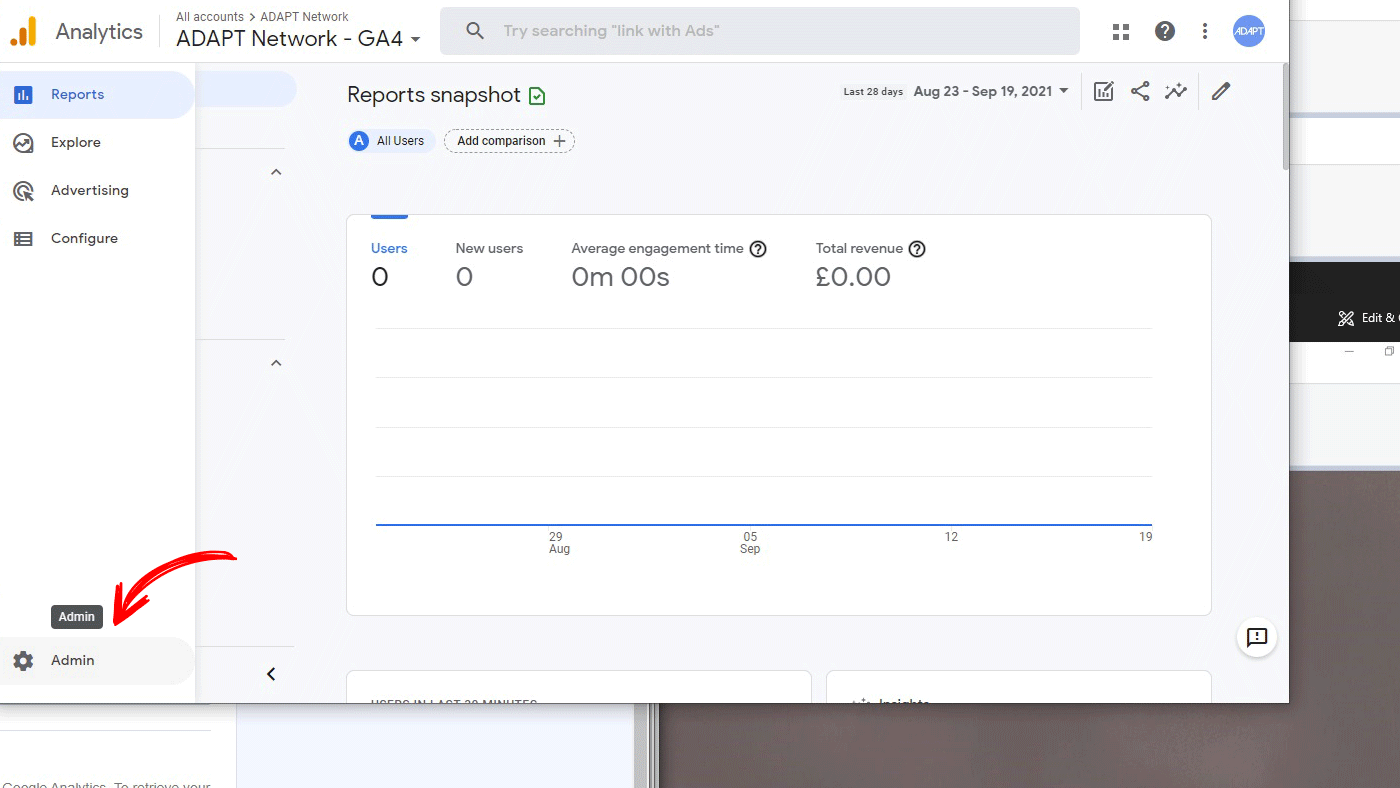The image size is (1400, 788).
Task: Click the pencil edit comparisons icon
Action: point(1220,91)
